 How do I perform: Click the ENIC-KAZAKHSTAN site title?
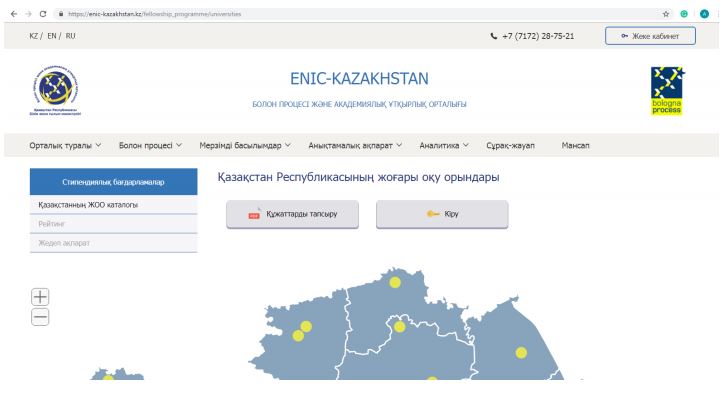point(359,79)
